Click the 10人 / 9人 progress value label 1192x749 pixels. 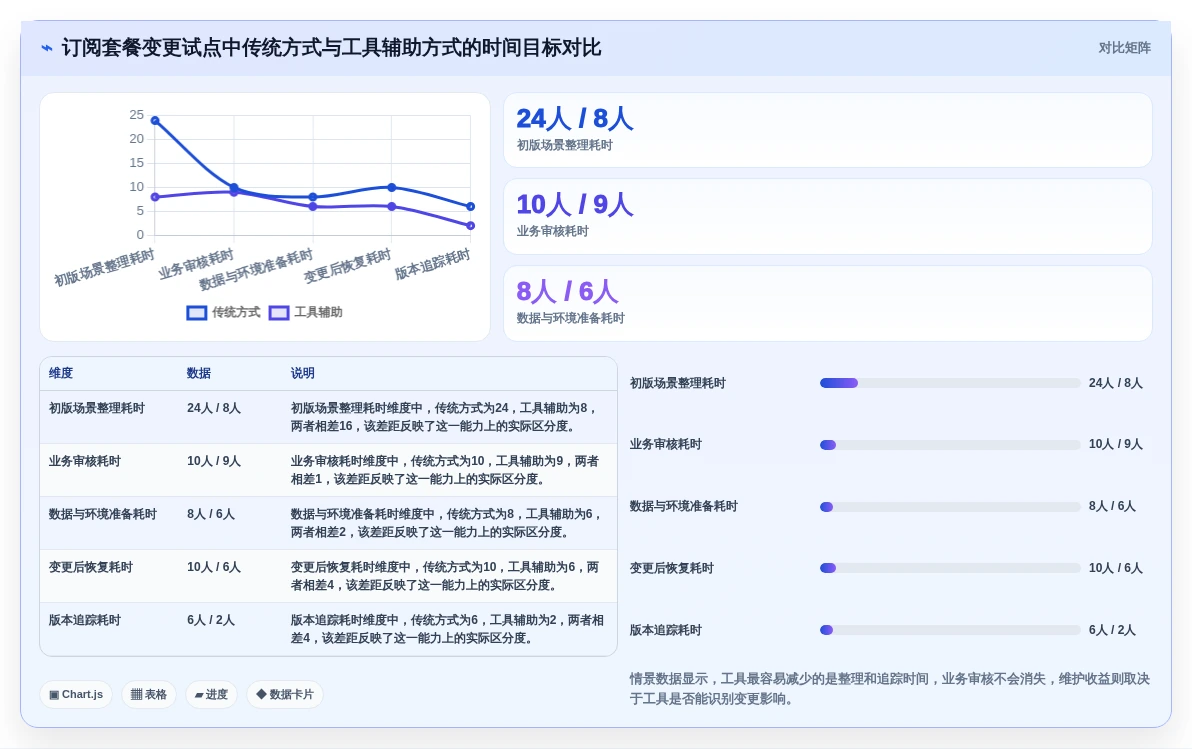point(1115,445)
